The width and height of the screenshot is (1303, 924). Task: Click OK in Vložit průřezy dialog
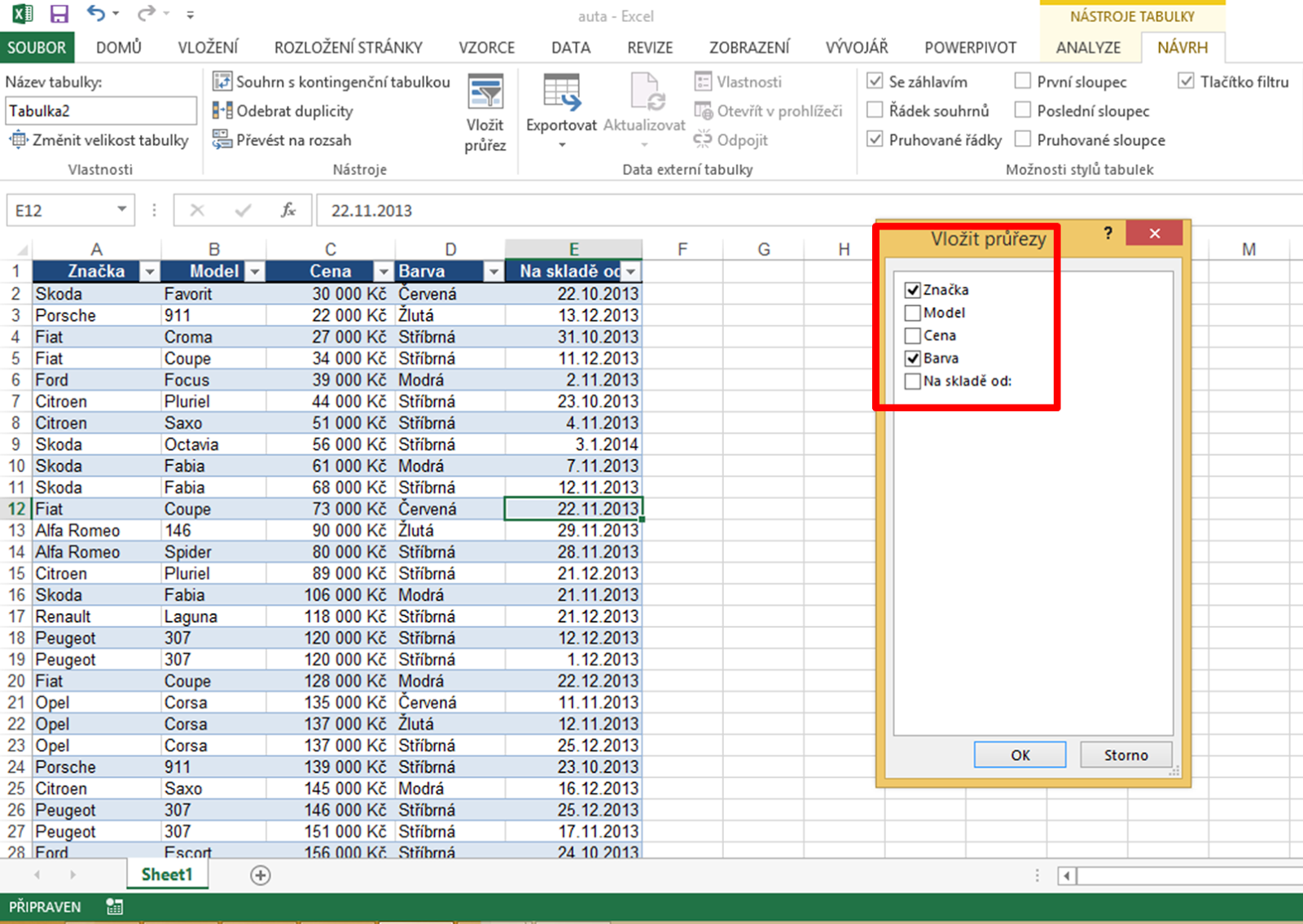tap(1020, 755)
